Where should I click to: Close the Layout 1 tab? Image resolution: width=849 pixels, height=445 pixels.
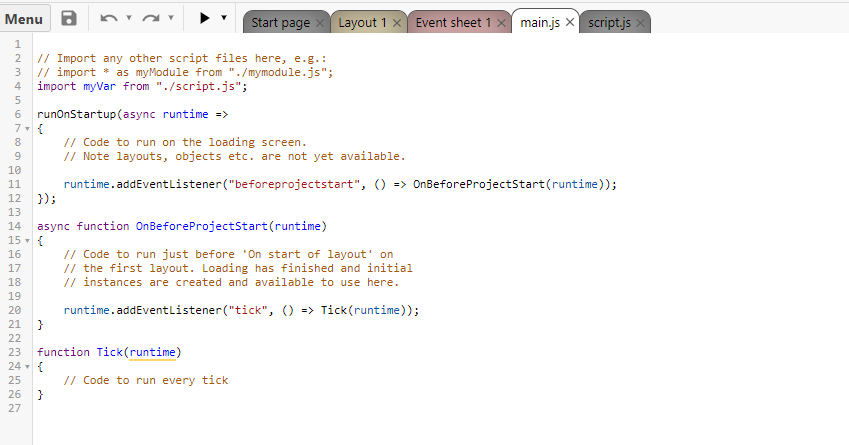pos(397,23)
